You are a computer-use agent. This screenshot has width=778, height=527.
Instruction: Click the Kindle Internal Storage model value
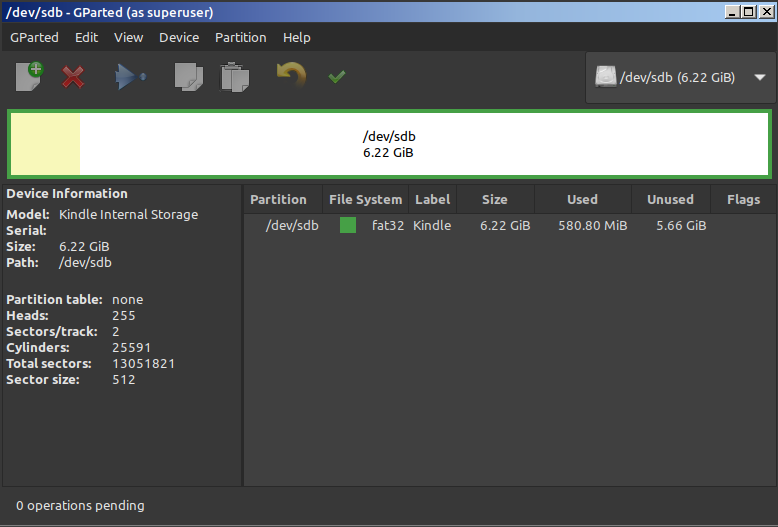click(x=129, y=214)
